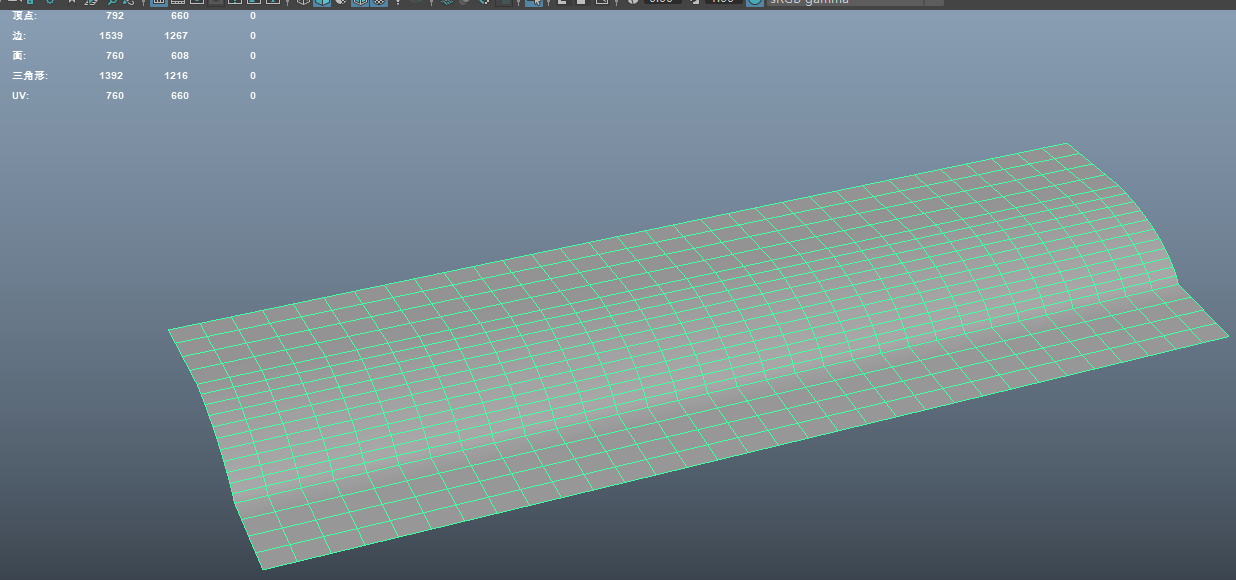Click the edge count 1539
Image resolution: width=1236 pixels, height=580 pixels.
coord(111,36)
